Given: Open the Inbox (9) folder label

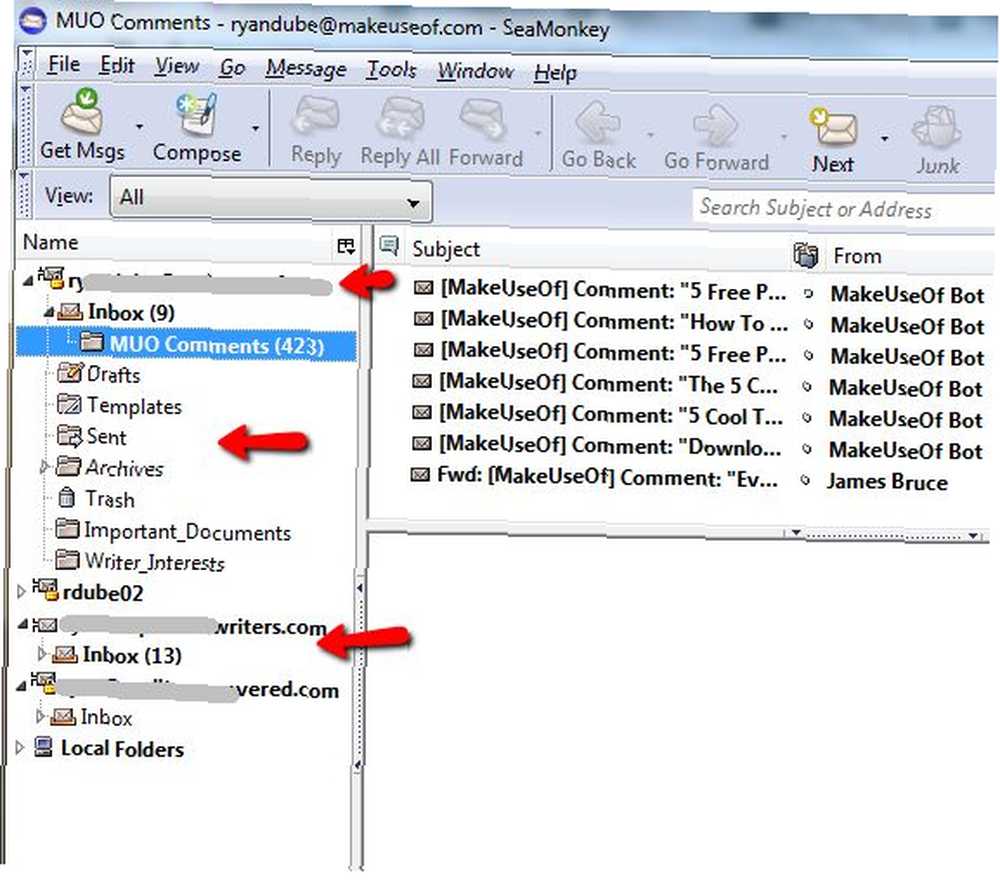Looking at the screenshot, I should (131, 312).
